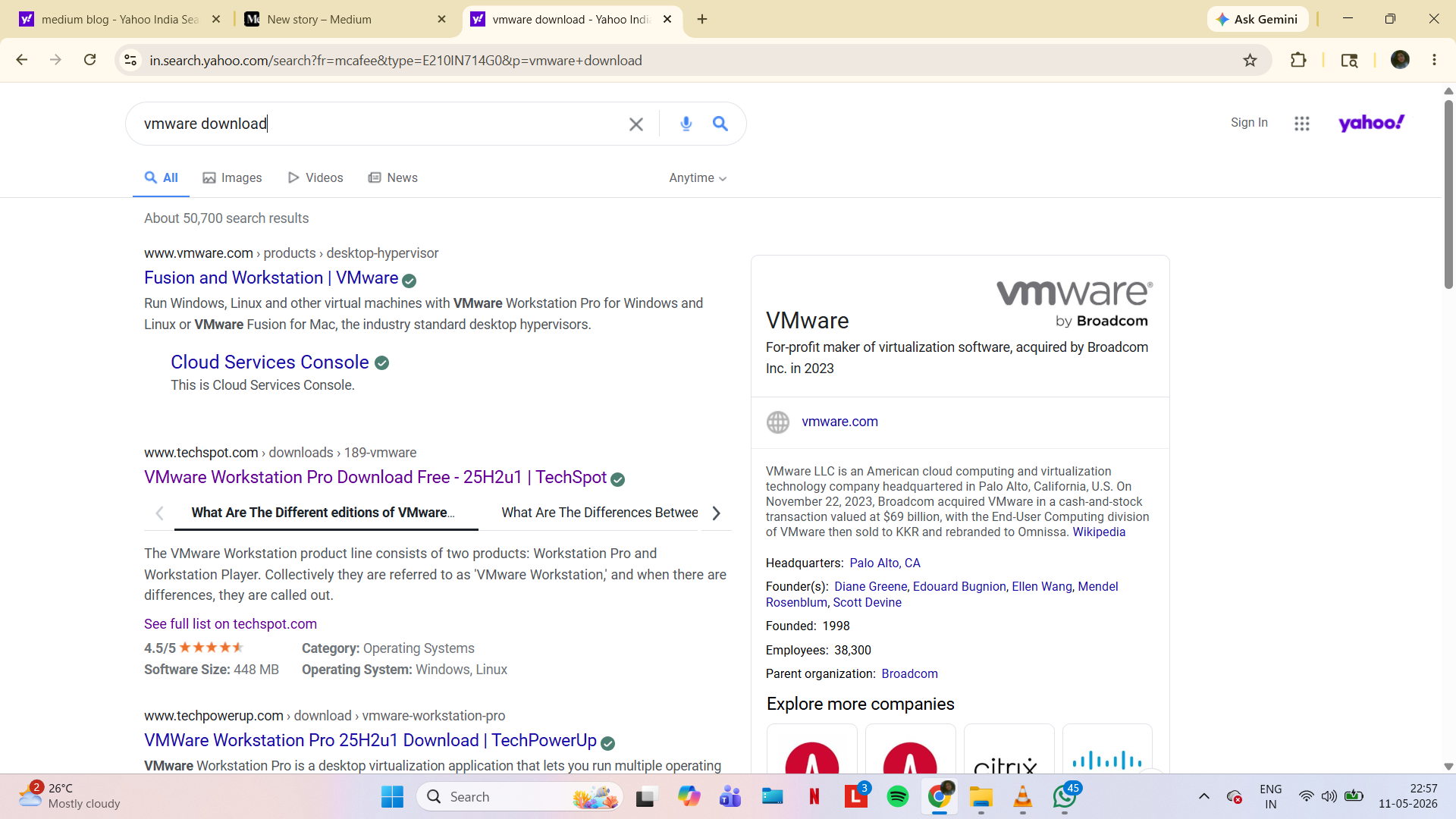Open the Anytime filter dropdown

(x=698, y=177)
